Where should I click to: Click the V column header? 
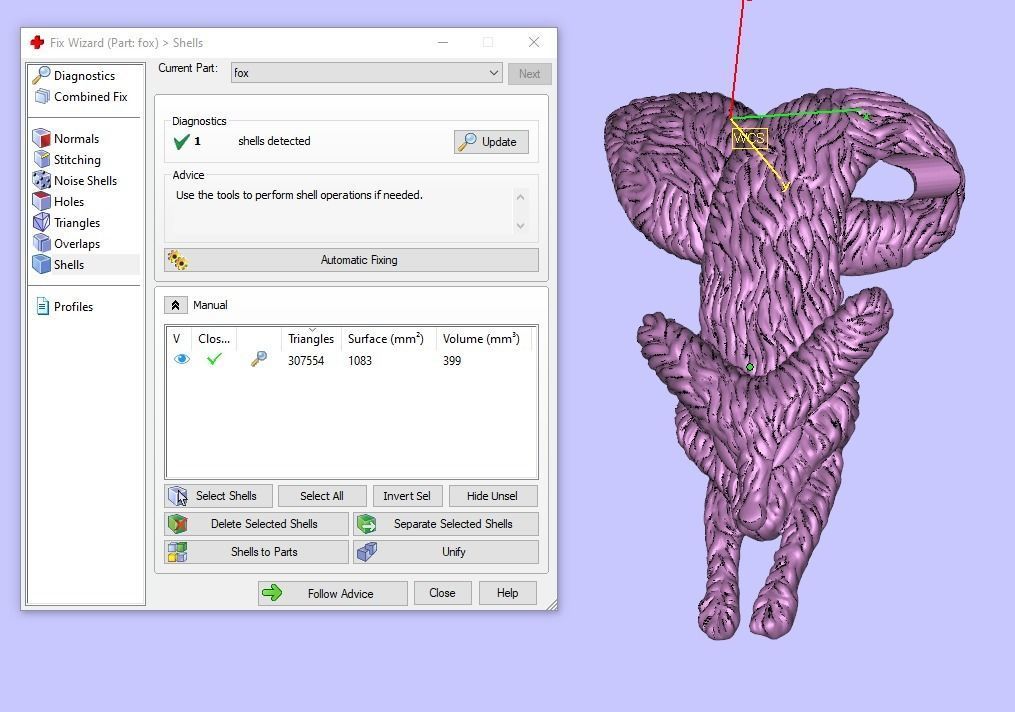coord(179,339)
